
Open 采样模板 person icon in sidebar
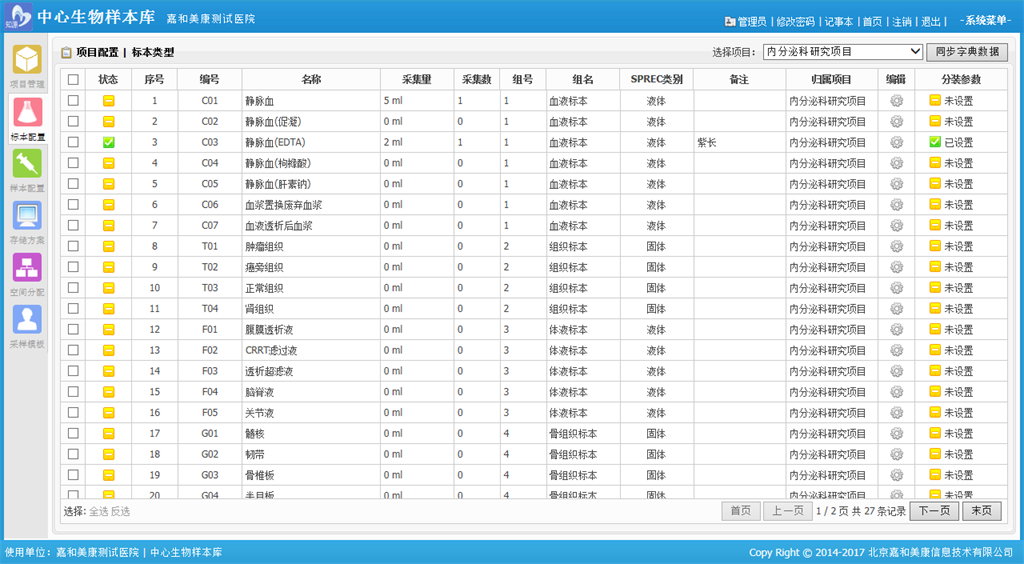point(27,322)
